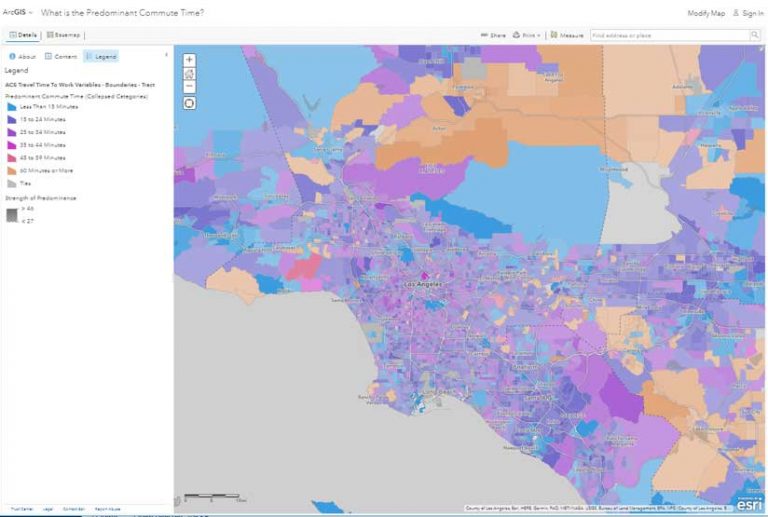Collapse the side panel arrow

(167, 55)
